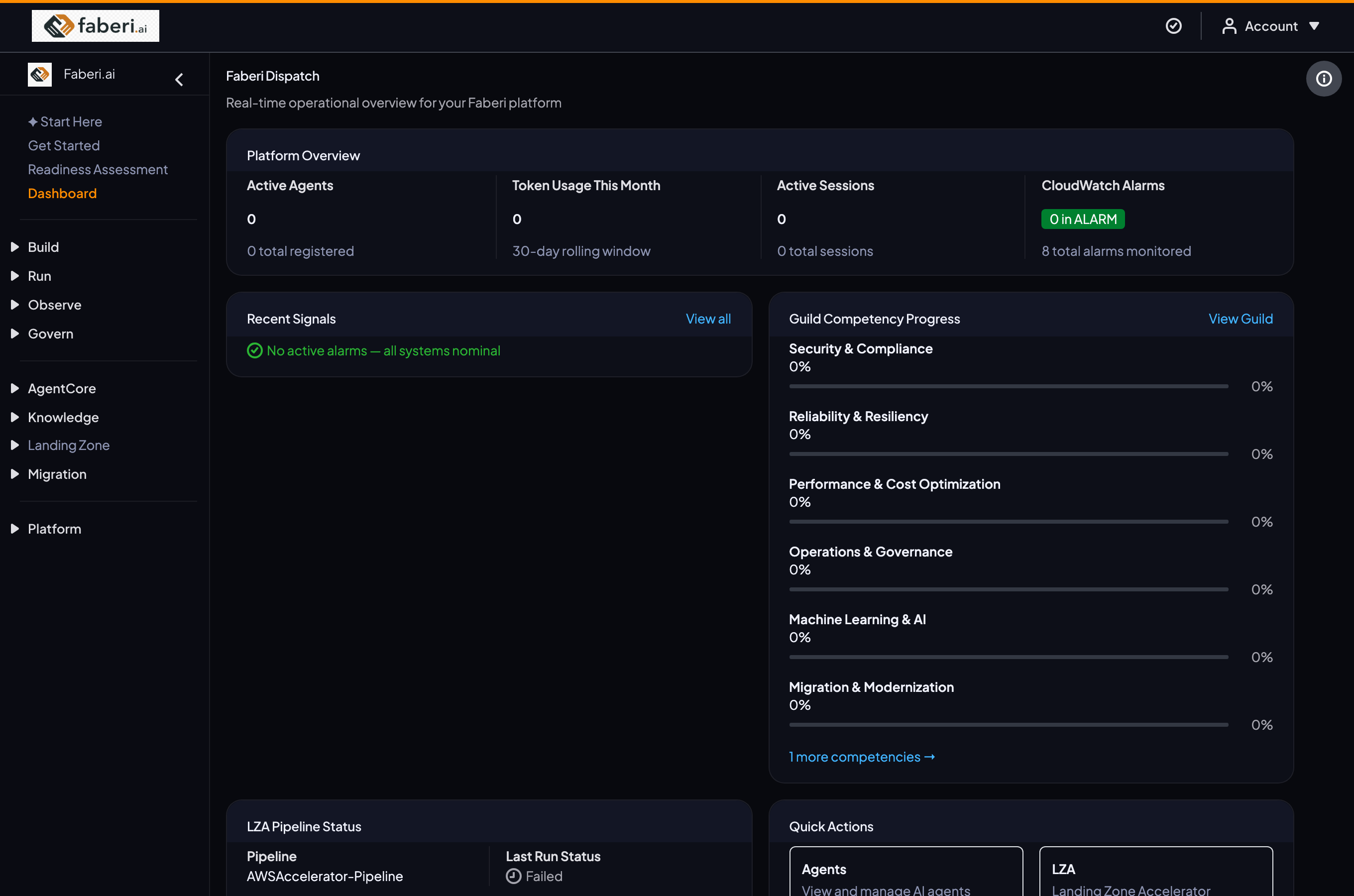The image size is (1354, 896).
Task: Expand the Landing Zone section
Action: coord(15,445)
